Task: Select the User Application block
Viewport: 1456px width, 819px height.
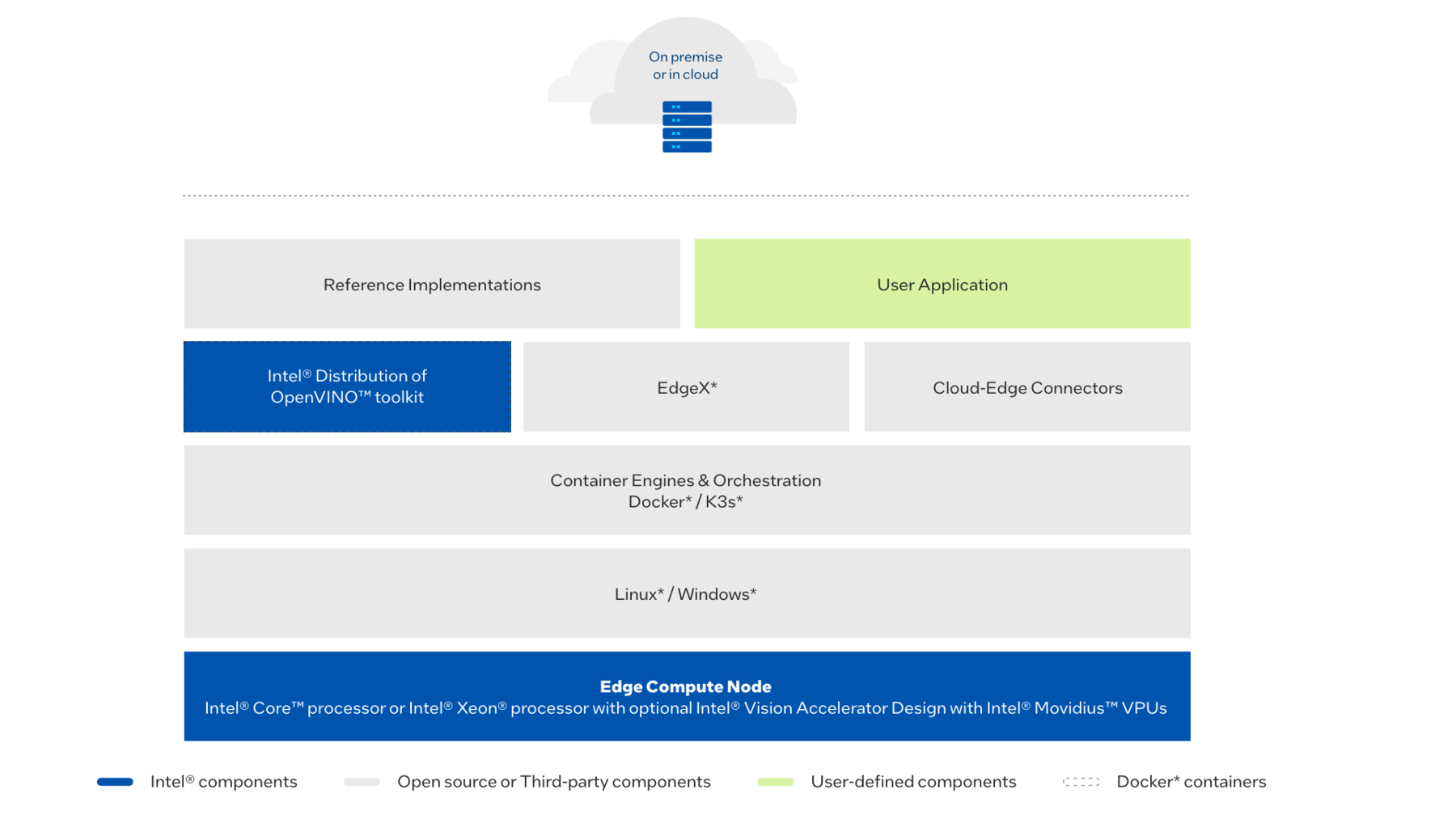Action: pyautogui.click(x=942, y=284)
